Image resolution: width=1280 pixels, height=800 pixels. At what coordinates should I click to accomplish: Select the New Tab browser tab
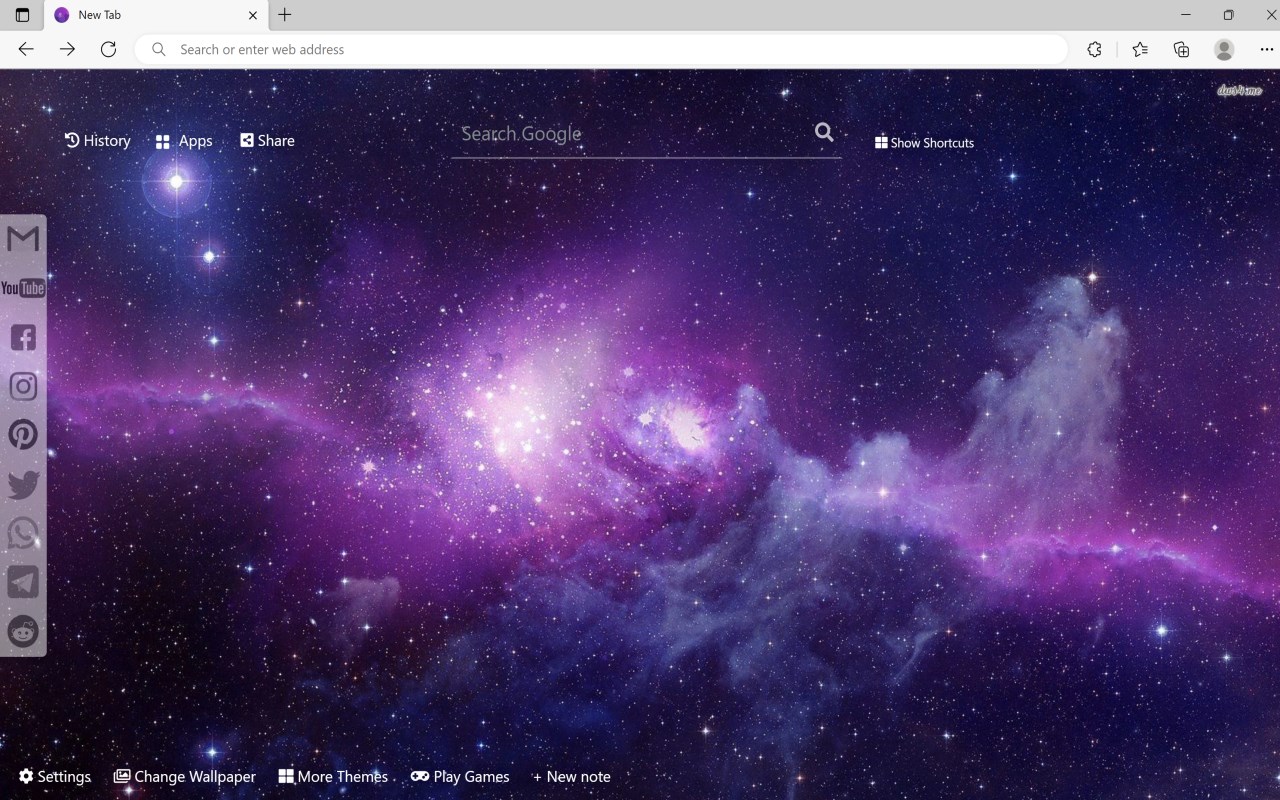tap(155, 15)
